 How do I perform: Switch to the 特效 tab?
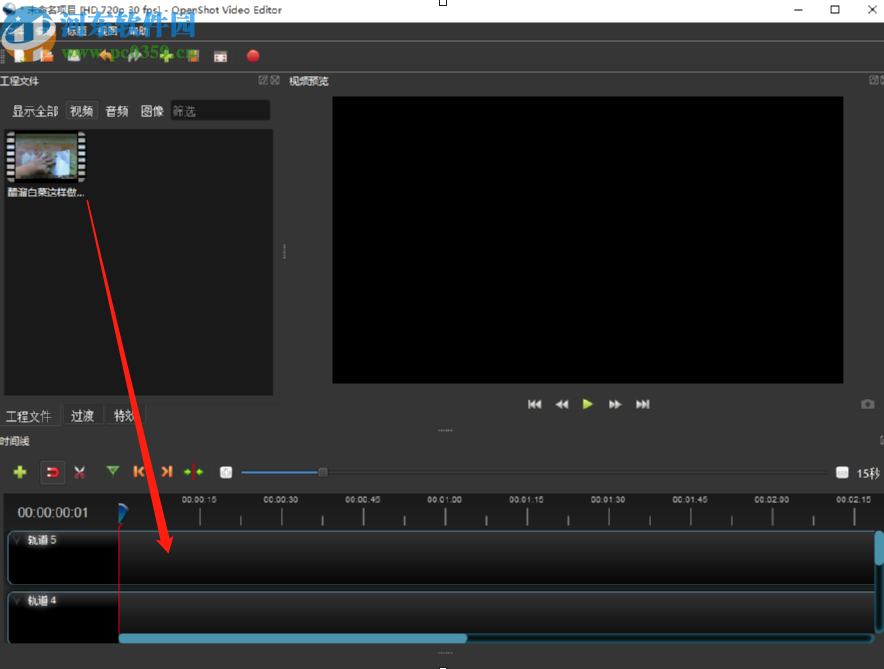[x=124, y=415]
